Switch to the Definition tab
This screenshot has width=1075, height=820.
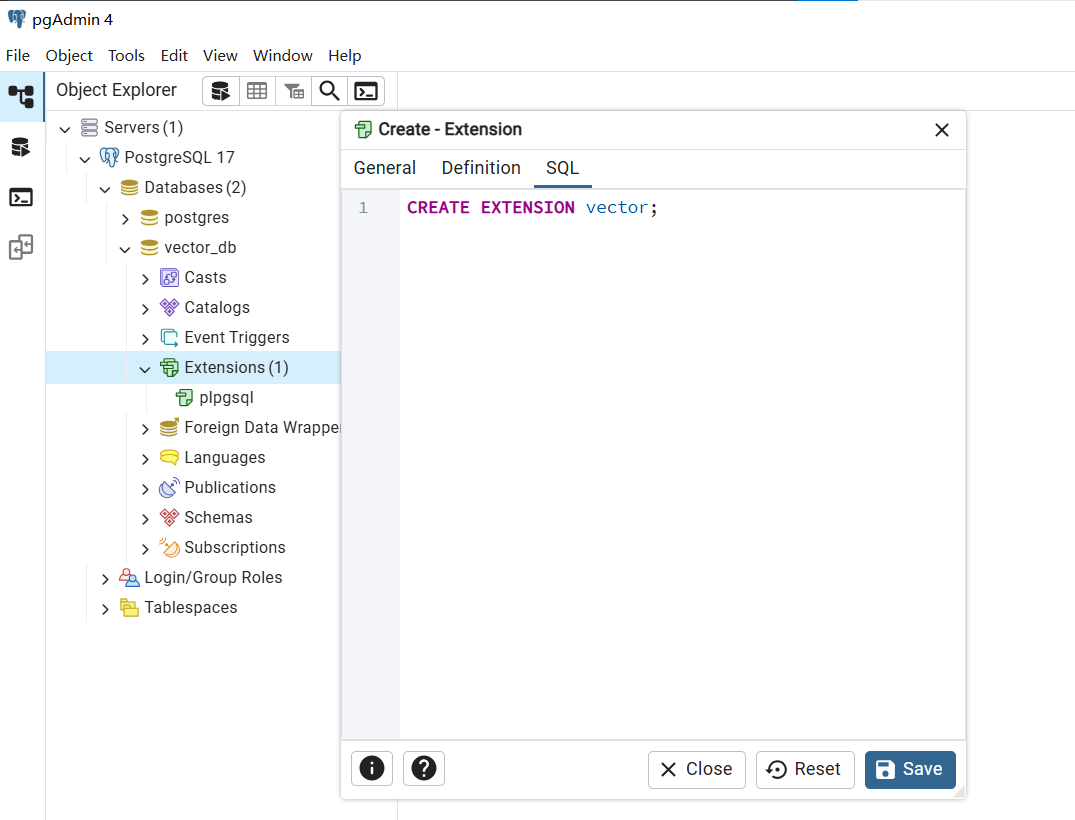481,168
